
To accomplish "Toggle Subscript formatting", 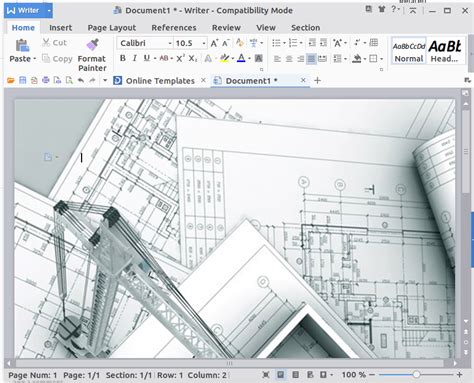I will [x=193, y=59].
